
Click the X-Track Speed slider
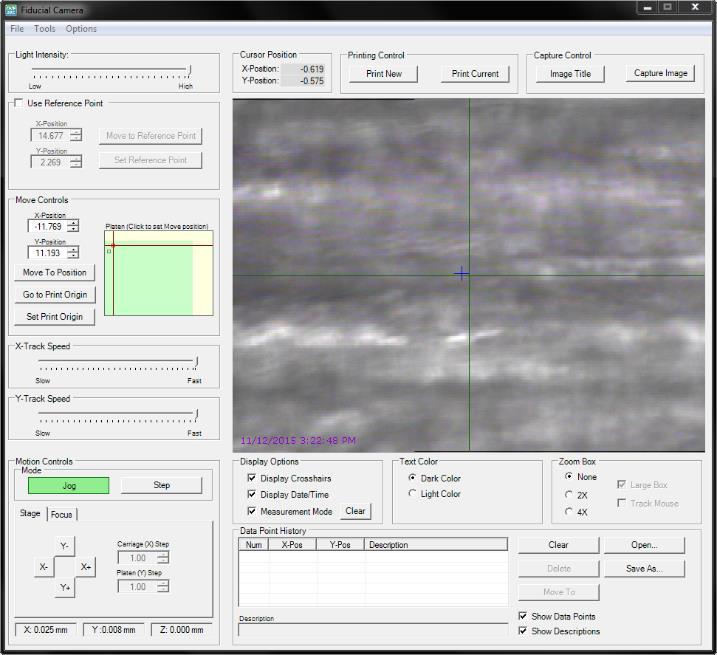118,364
